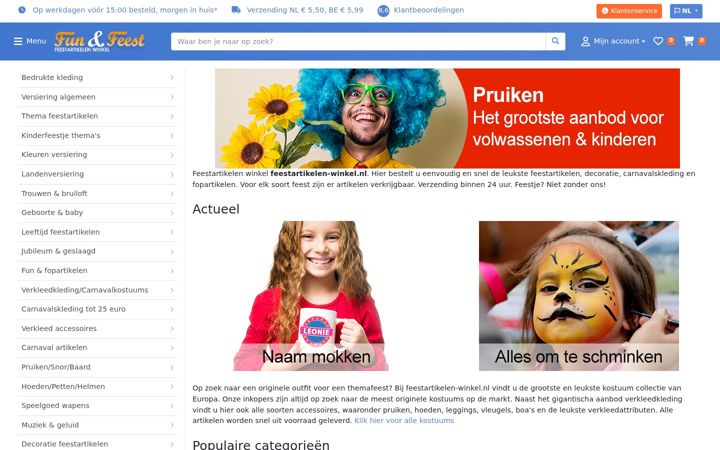The image size is (720, 450).
Task: Open Klantbeoordelingen link
Action: (428, 10)
